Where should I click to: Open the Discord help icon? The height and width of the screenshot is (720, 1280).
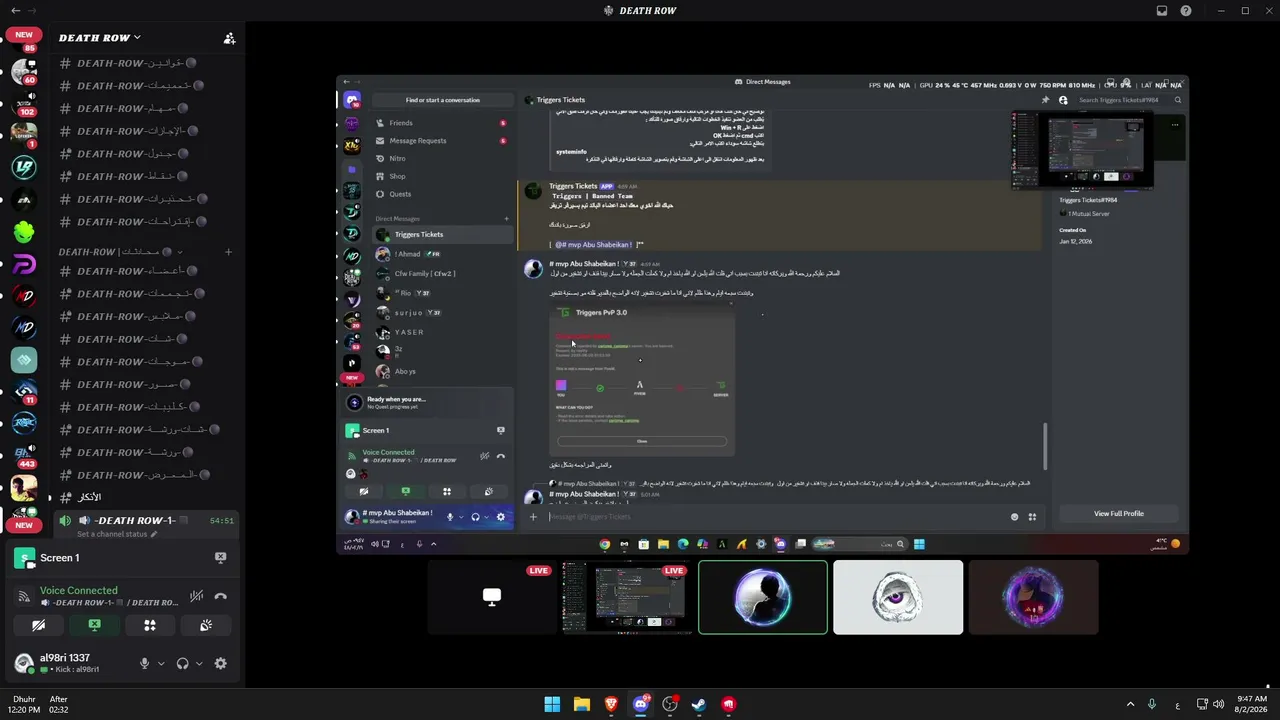coord(1186,11)
